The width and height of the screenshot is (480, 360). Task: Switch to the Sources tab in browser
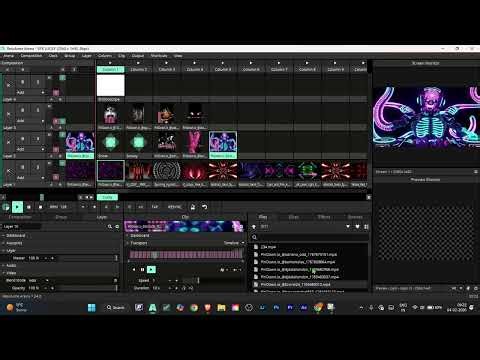[355, 217]
